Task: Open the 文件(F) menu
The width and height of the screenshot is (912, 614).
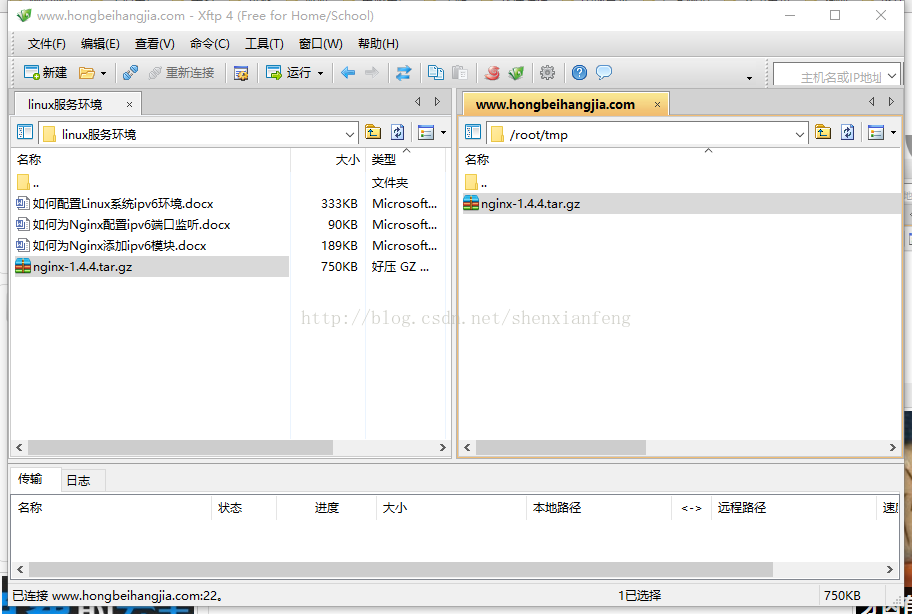Action: [x=47, y=44]
